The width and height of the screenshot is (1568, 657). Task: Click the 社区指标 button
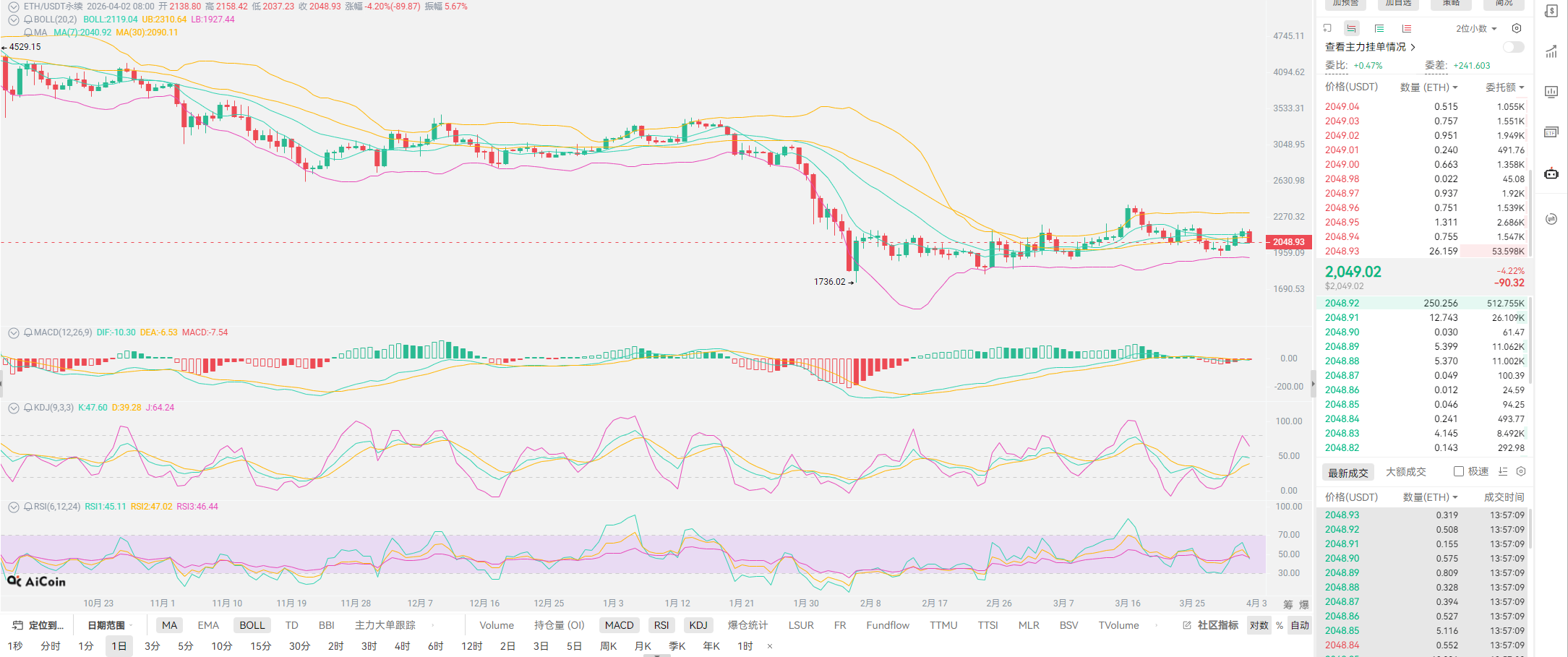click(1211, 625)
